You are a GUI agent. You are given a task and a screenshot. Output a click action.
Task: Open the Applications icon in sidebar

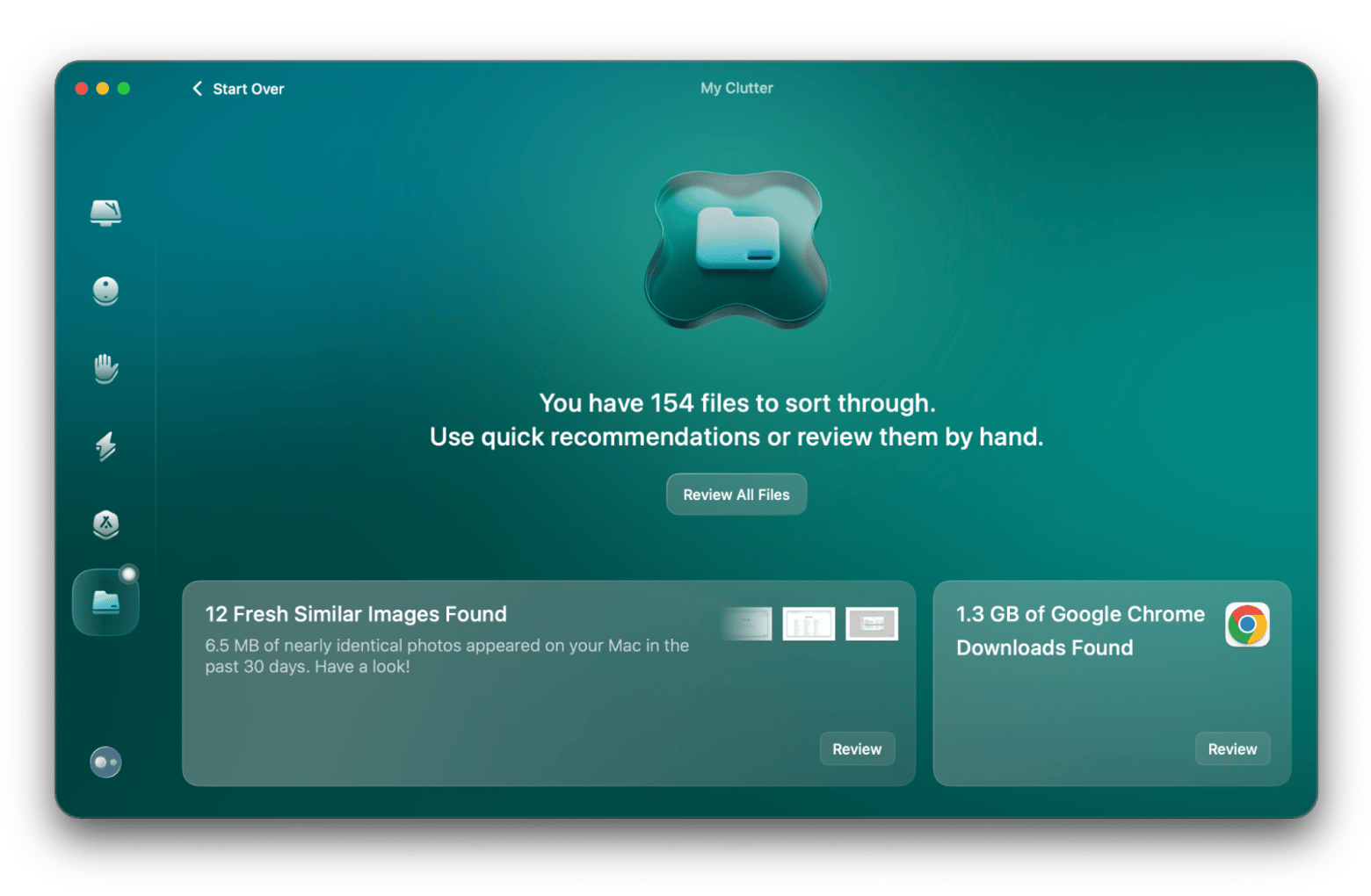pos(105,524)
